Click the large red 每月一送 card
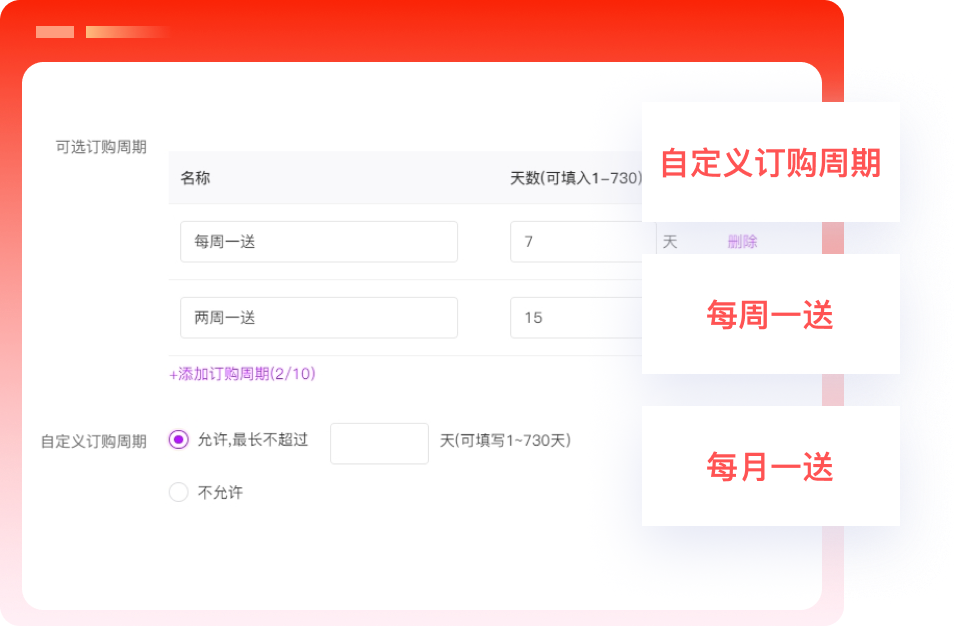The image size is (954, 626). (770, 467)
